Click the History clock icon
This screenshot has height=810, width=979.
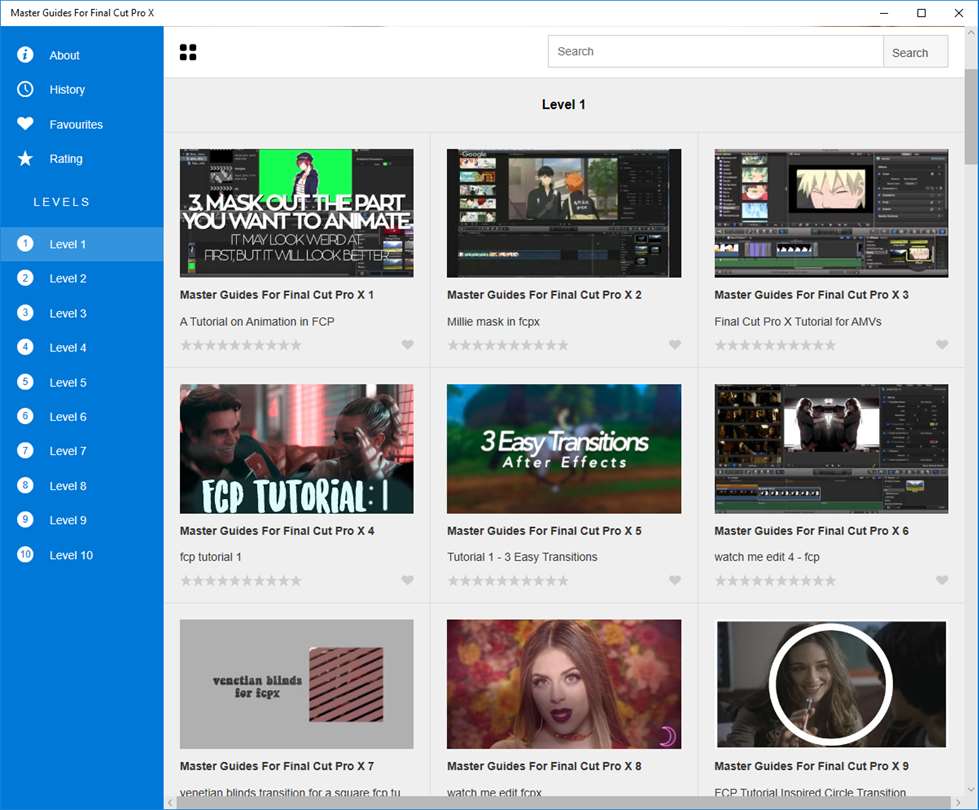point(25,89)
